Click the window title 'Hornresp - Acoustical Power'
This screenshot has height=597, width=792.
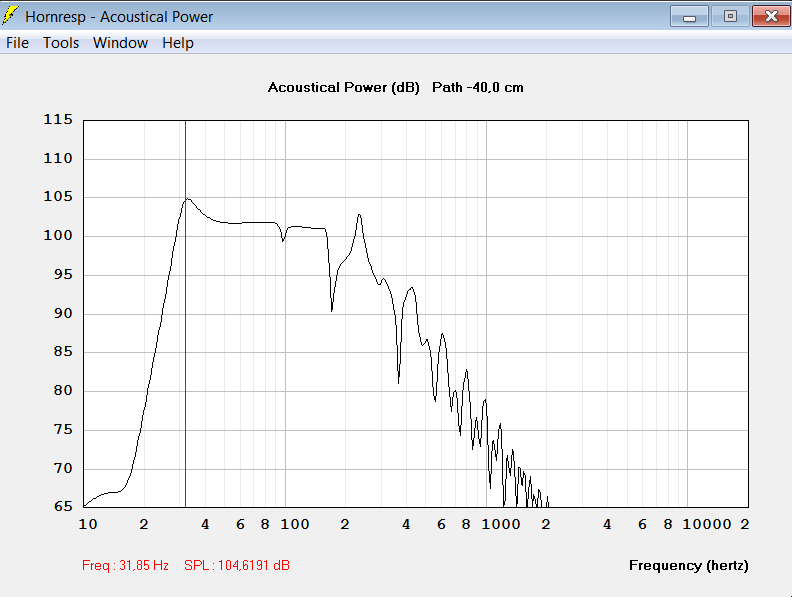(x=119, y=17)
